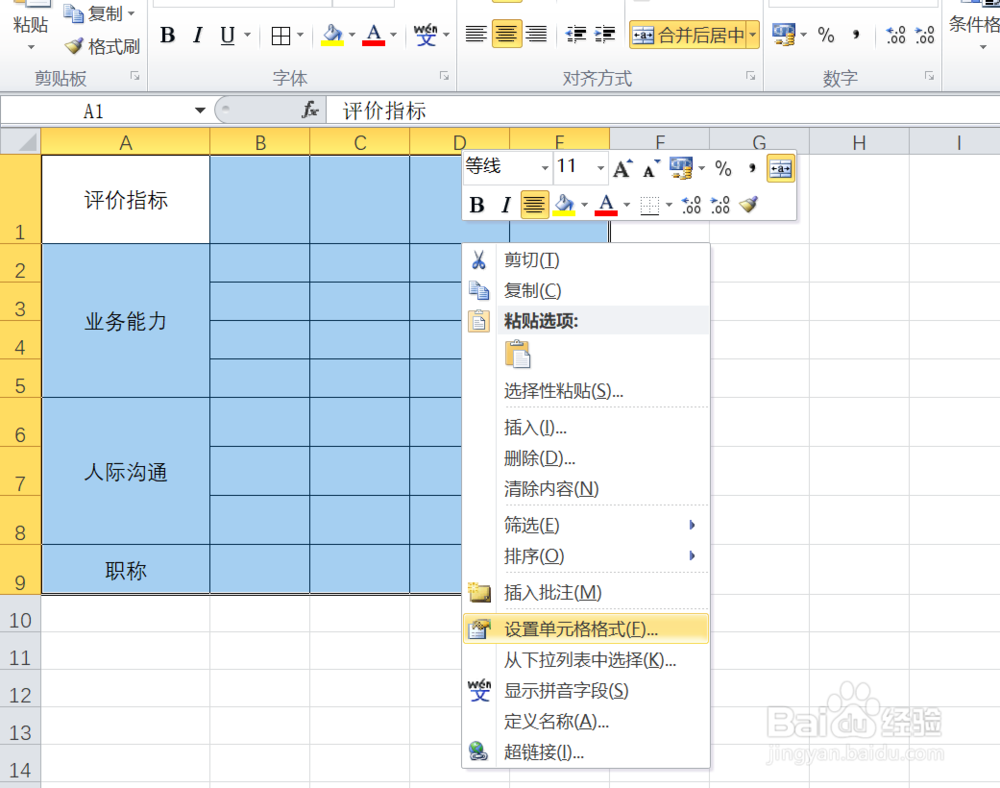Toggle align text left in ribbon

(476, 34)
